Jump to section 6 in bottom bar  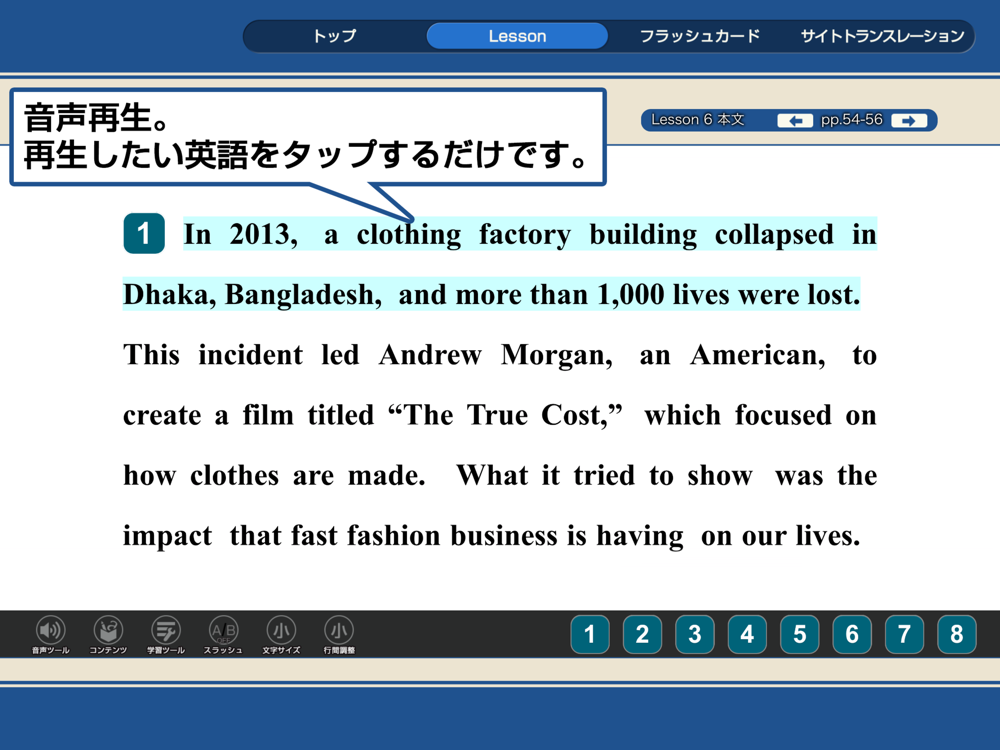pyautogui.click(x=852, y=635)
